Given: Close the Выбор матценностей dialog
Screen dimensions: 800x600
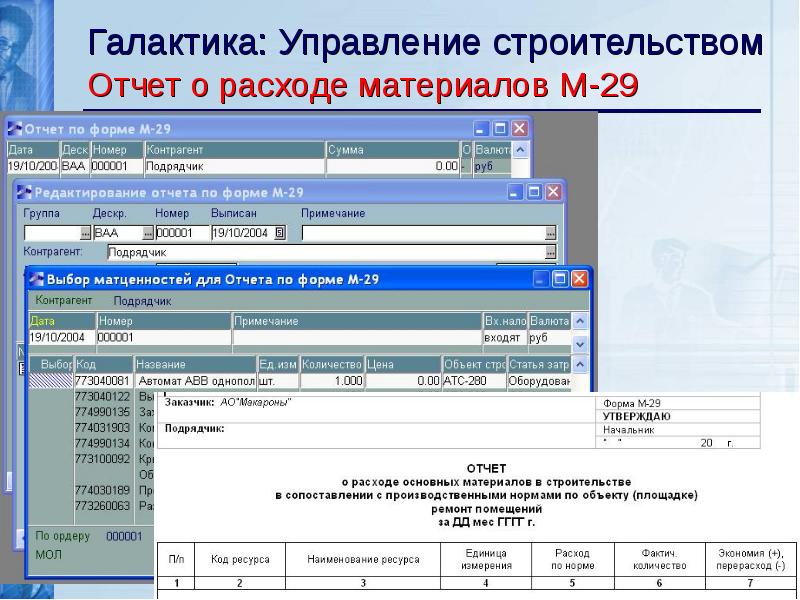Looking at the screenshot, I should (x=579, y=279).
